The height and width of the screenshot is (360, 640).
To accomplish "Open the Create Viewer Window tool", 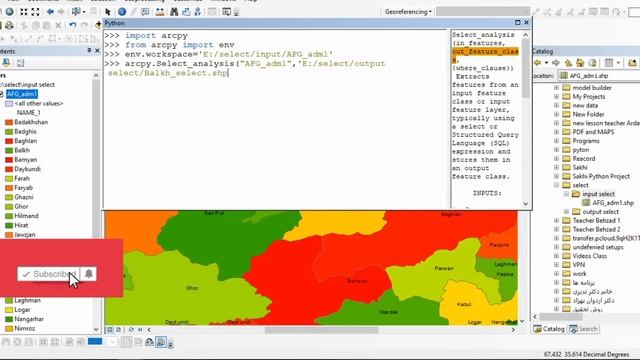I will tap(227, 12).
